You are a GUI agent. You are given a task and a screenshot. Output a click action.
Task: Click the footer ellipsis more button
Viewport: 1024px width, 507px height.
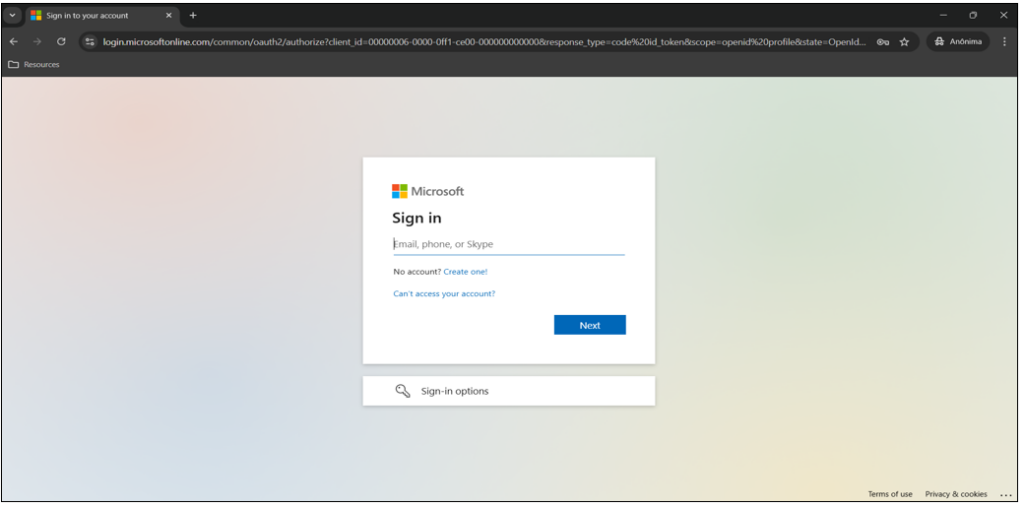click(x=1006, y=495)
